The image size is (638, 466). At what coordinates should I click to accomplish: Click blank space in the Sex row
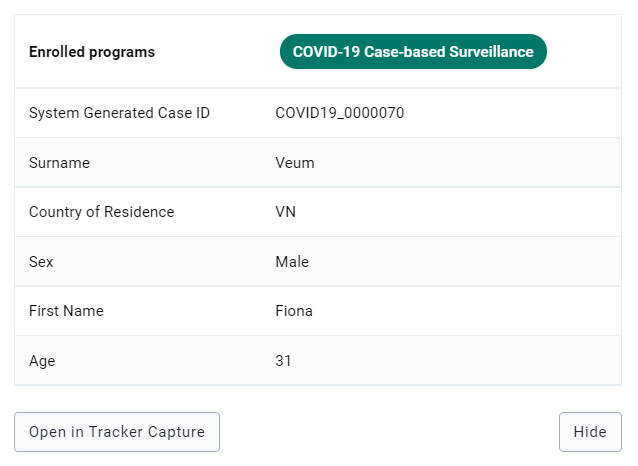(468, 262)
